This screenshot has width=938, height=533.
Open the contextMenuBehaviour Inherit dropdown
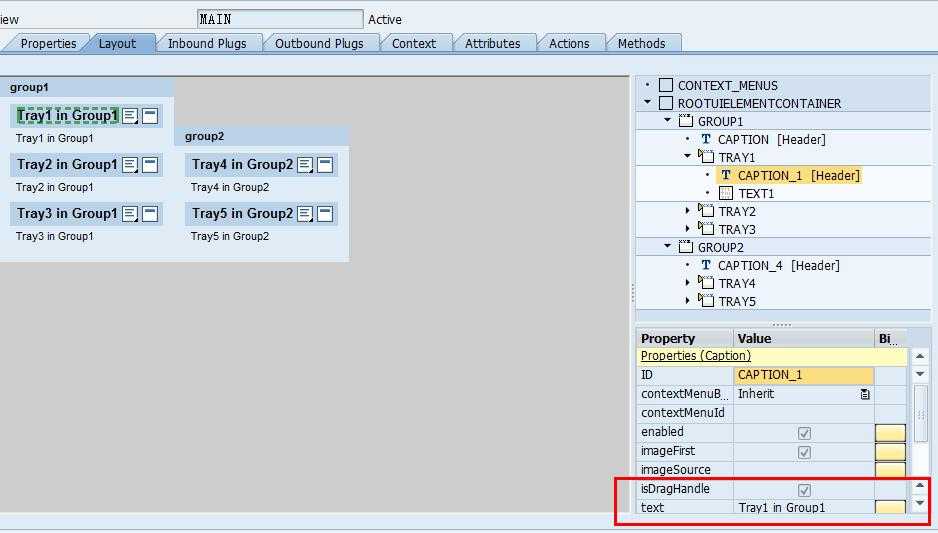tap(864, 394)
